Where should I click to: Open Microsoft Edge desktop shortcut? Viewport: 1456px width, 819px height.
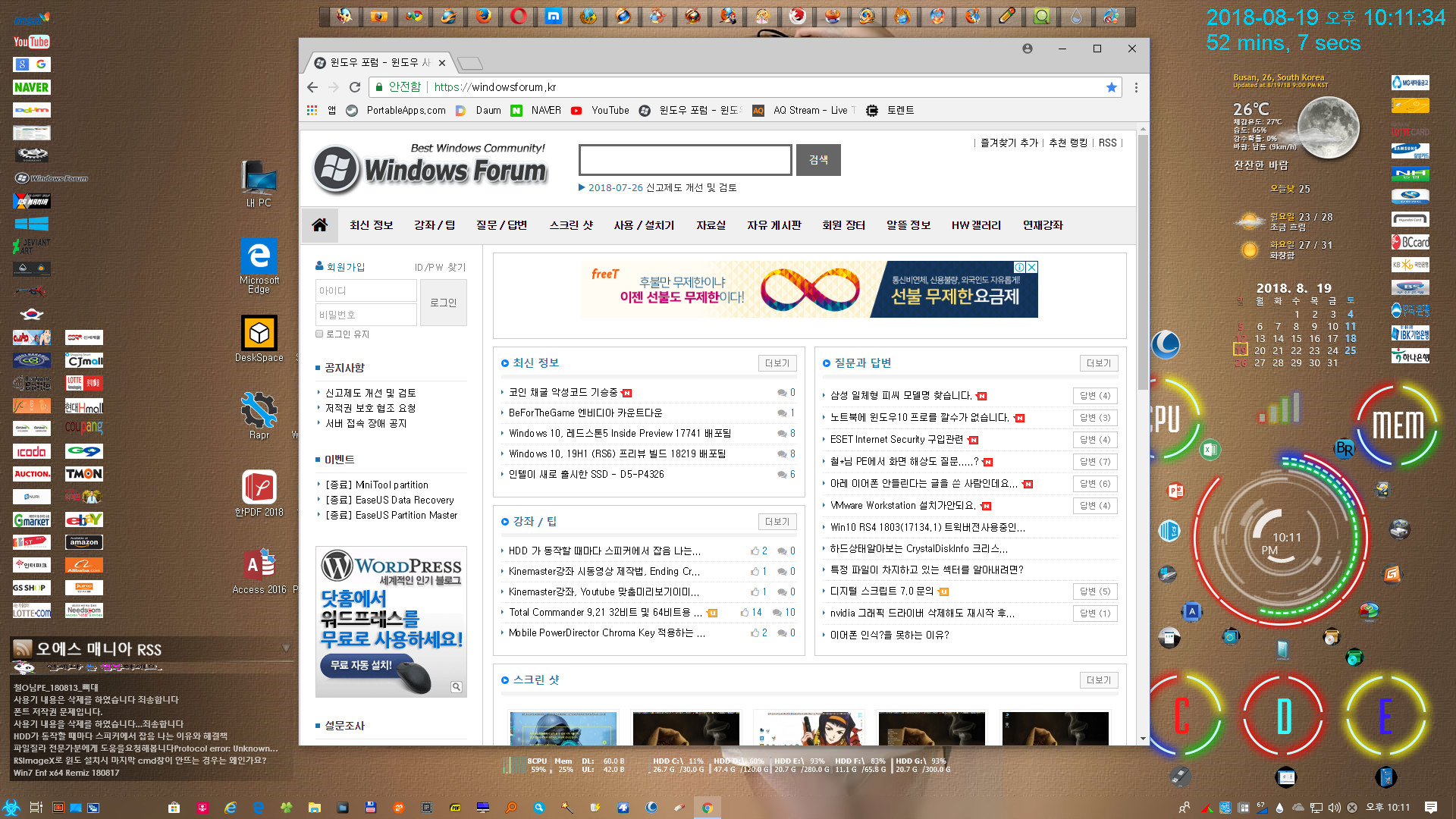259,265
